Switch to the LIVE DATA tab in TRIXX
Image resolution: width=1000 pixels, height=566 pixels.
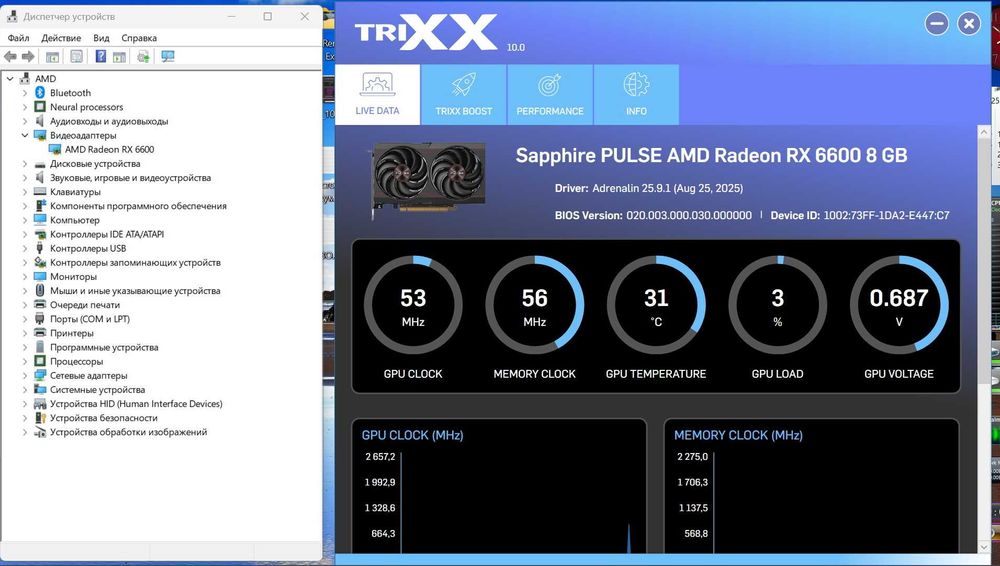[378, 94]
